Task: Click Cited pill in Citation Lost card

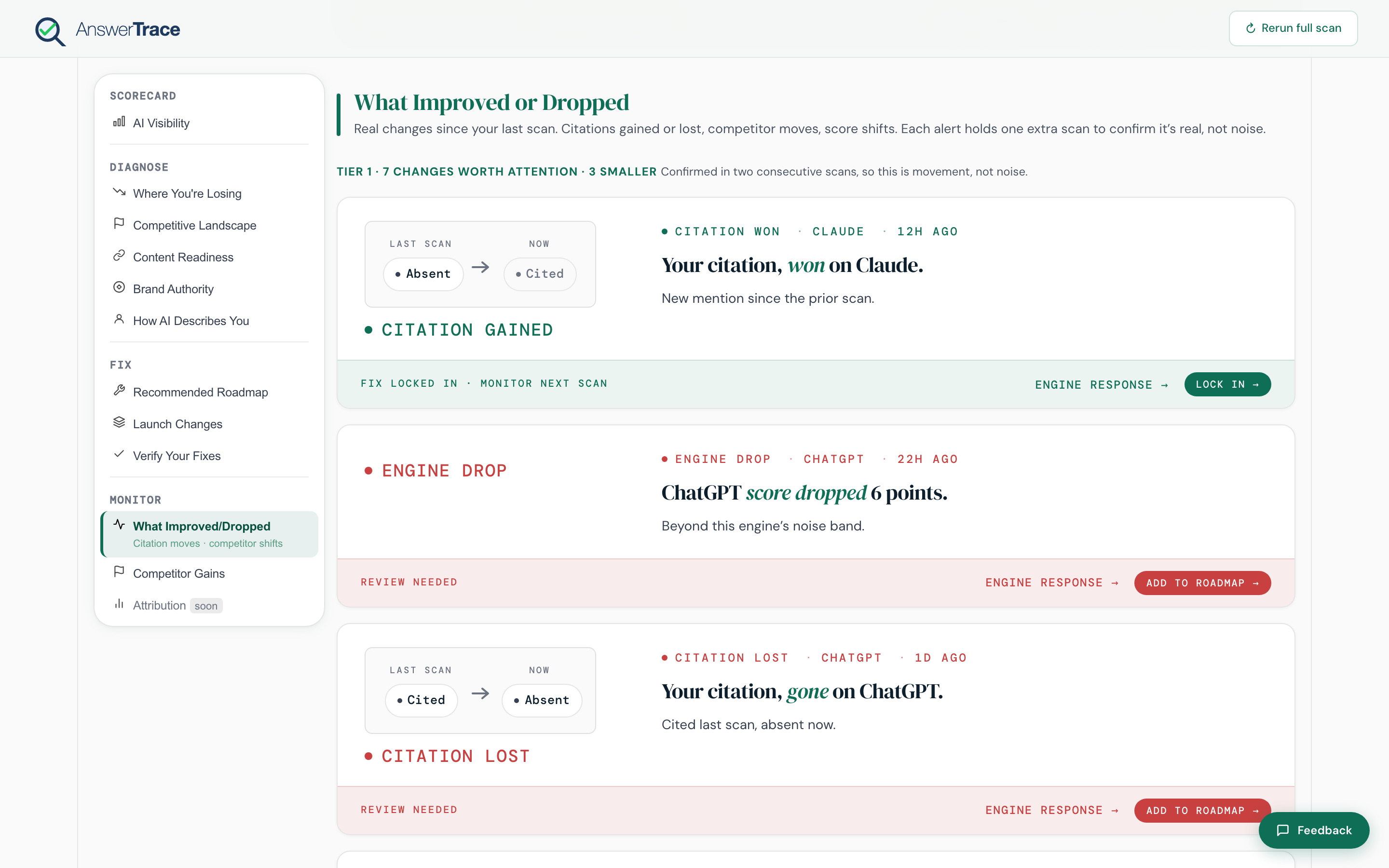Action: [422, 700]
